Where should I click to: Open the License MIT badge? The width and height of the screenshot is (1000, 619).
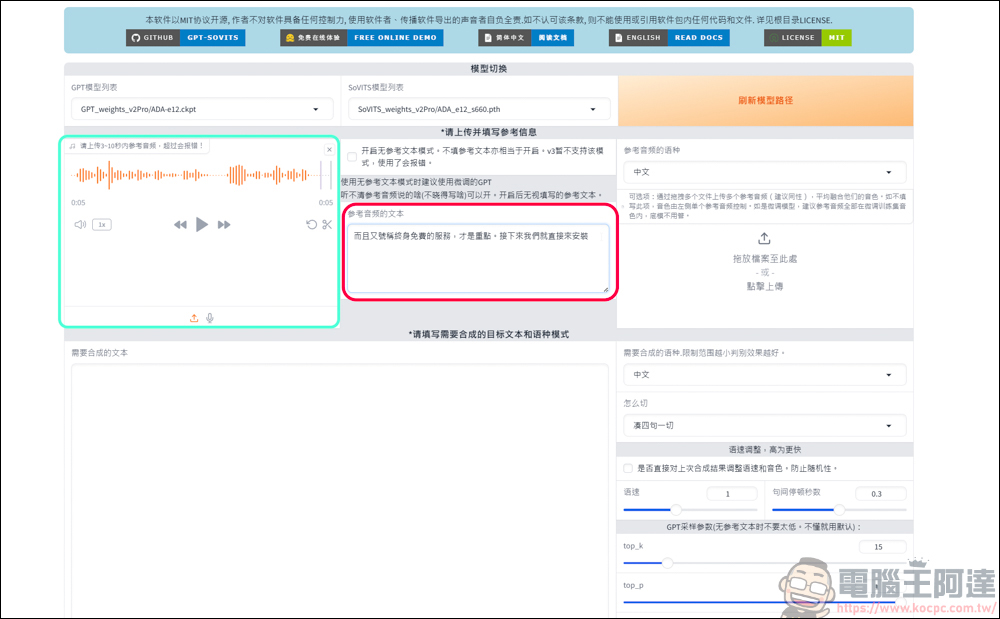click(x=807, y=38)
